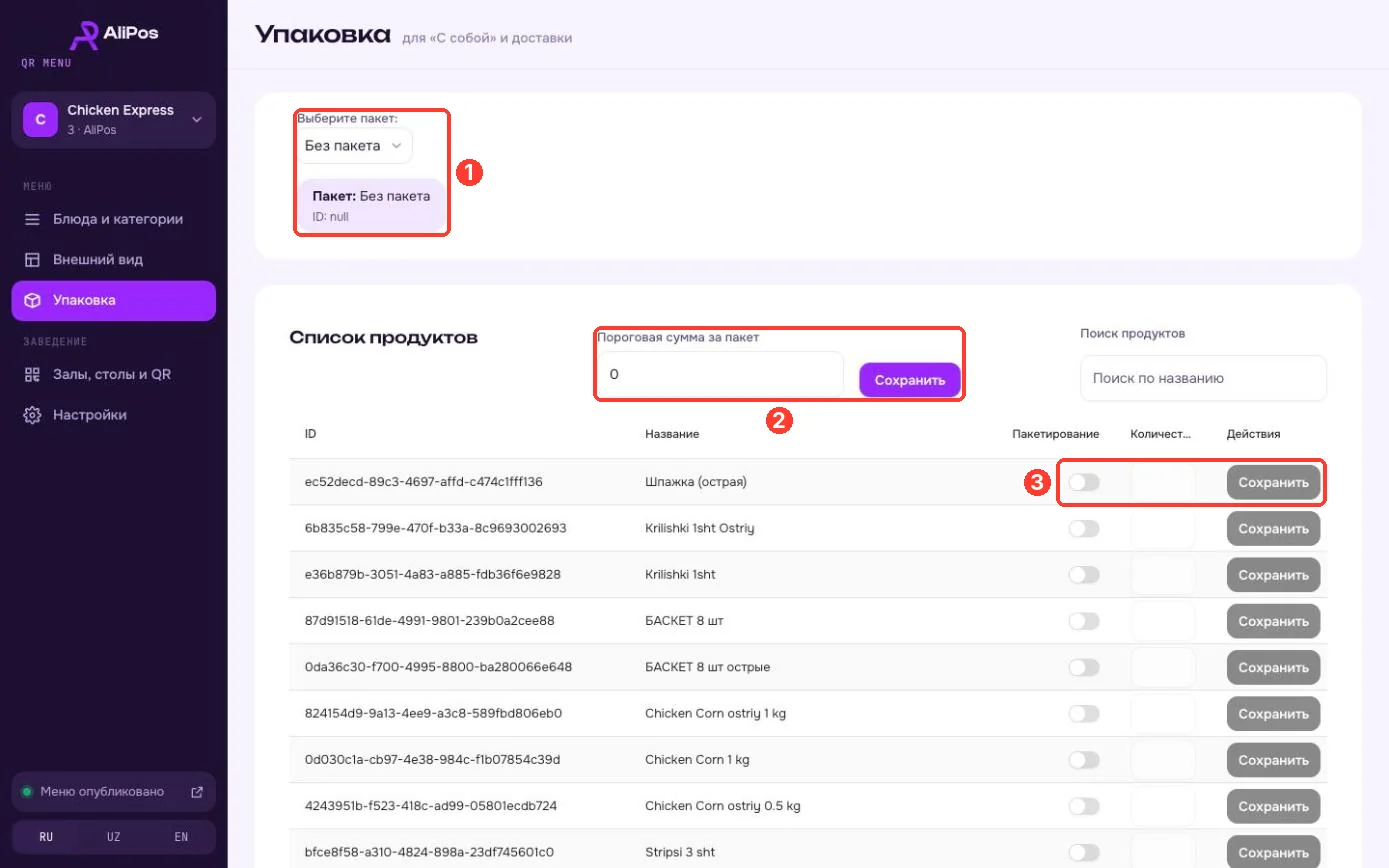Viewport: 1389px width, 868px height.
Task: Click the gear icon beside Настройки
Action: 33,415
